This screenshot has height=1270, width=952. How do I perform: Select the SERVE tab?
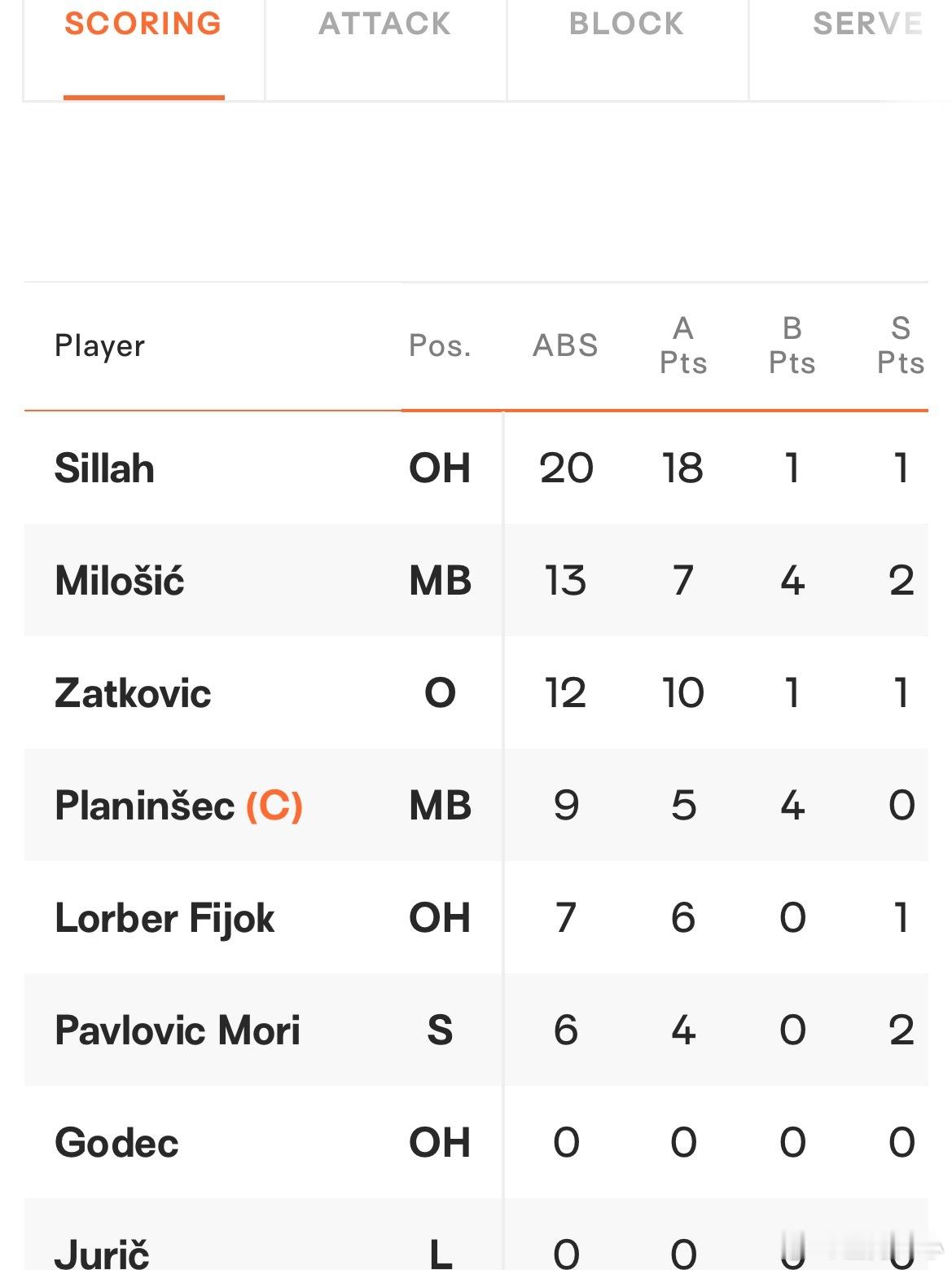(x=867, y=24)
